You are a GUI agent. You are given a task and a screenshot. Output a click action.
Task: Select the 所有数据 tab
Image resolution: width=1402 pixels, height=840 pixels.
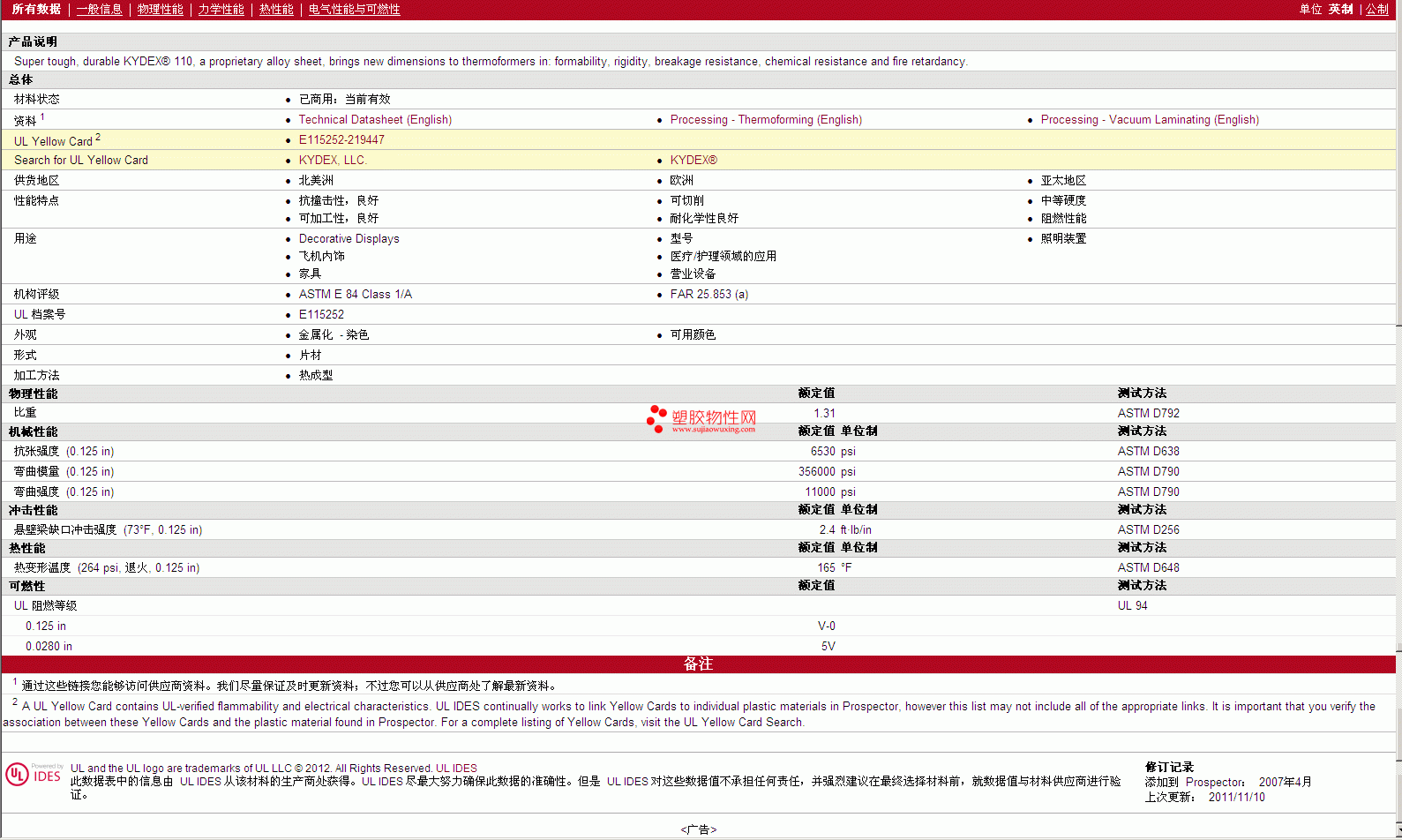tap(36, 9)
